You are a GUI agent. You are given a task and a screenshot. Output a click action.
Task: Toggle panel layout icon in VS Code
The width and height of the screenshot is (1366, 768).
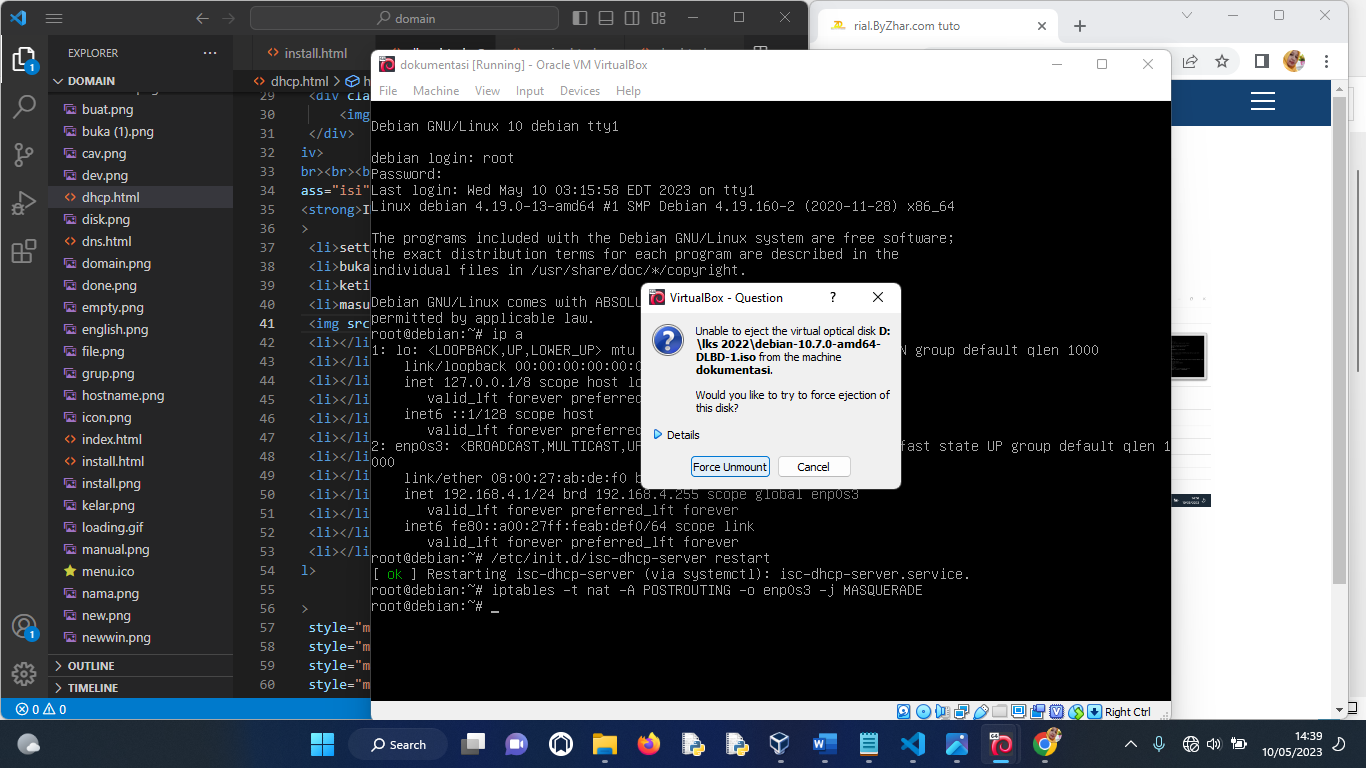[605, 18]
